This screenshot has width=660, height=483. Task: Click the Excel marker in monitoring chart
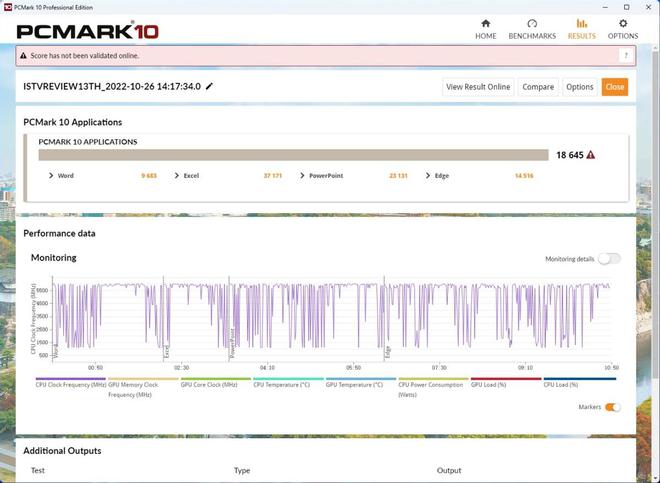pos(166,352)
